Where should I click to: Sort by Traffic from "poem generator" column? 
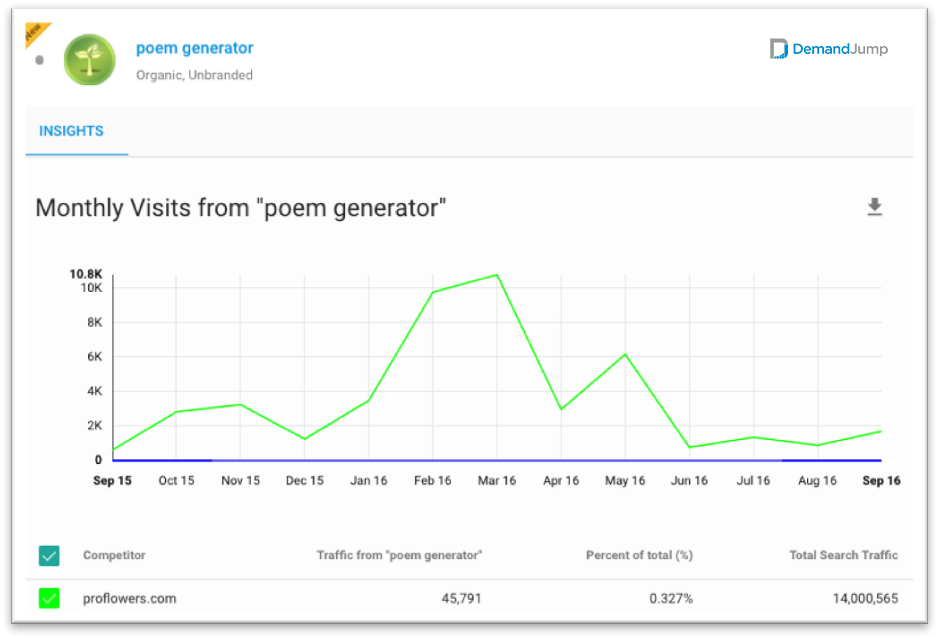(x=399, y=555)
